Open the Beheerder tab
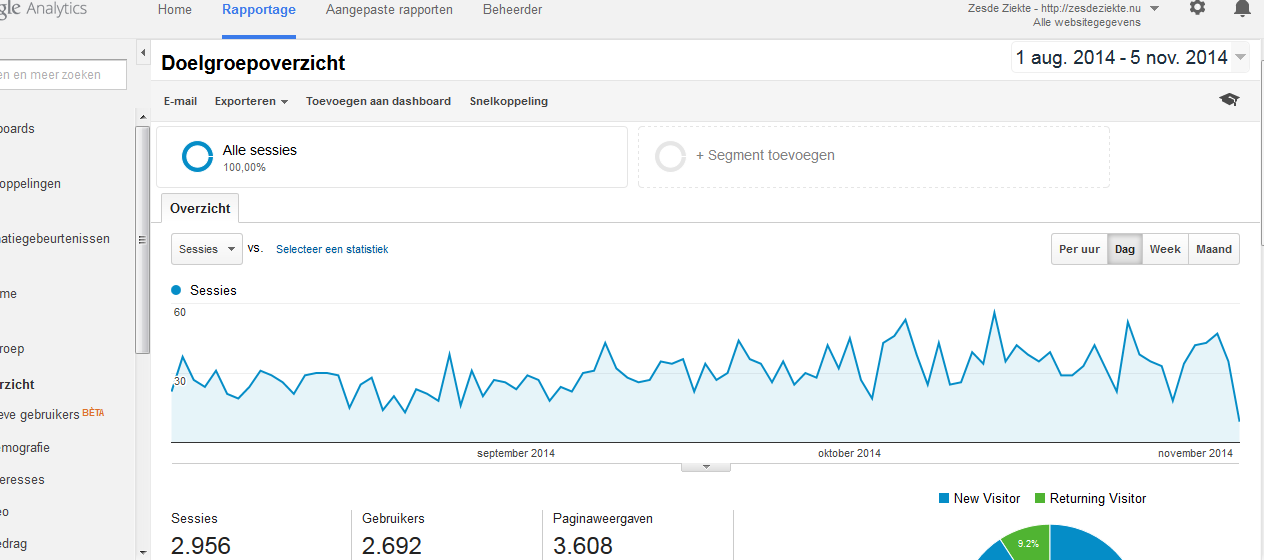 (x=512, y=10)
